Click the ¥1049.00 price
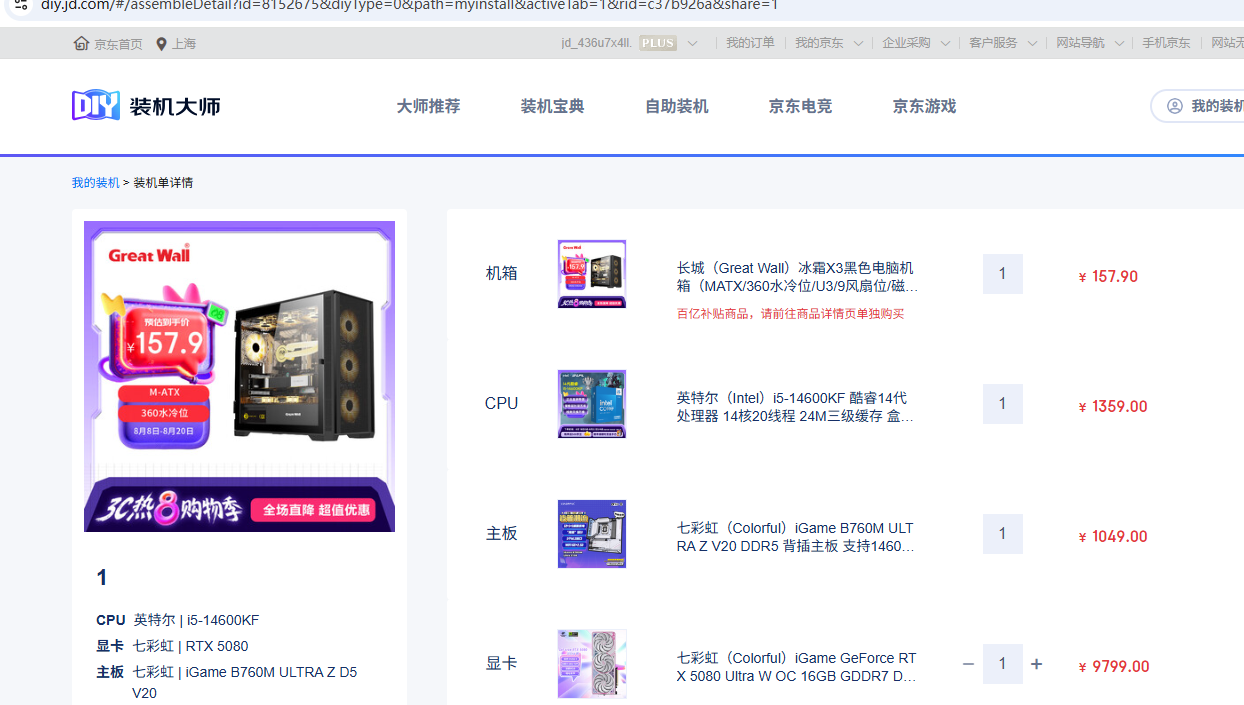The height and width of the screenshot is (705, 1244). tap(1113, 537)
